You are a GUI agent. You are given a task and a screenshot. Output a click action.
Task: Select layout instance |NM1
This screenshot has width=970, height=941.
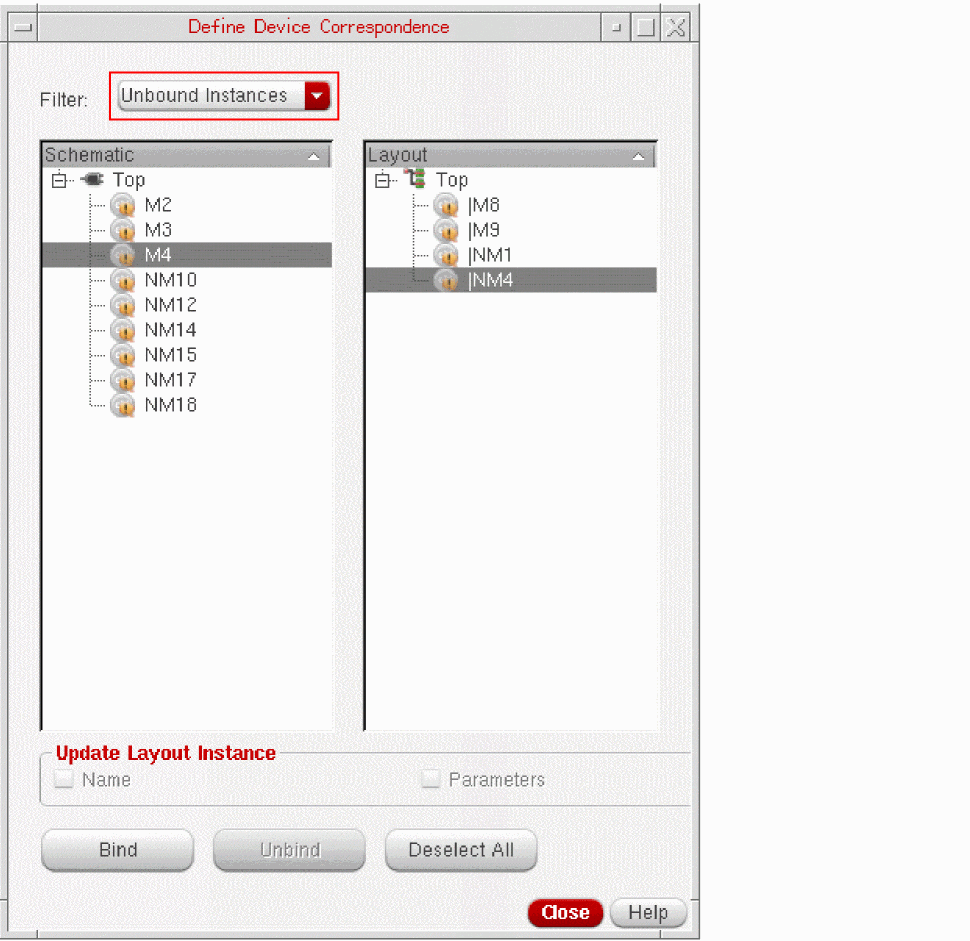coord(490,255)
